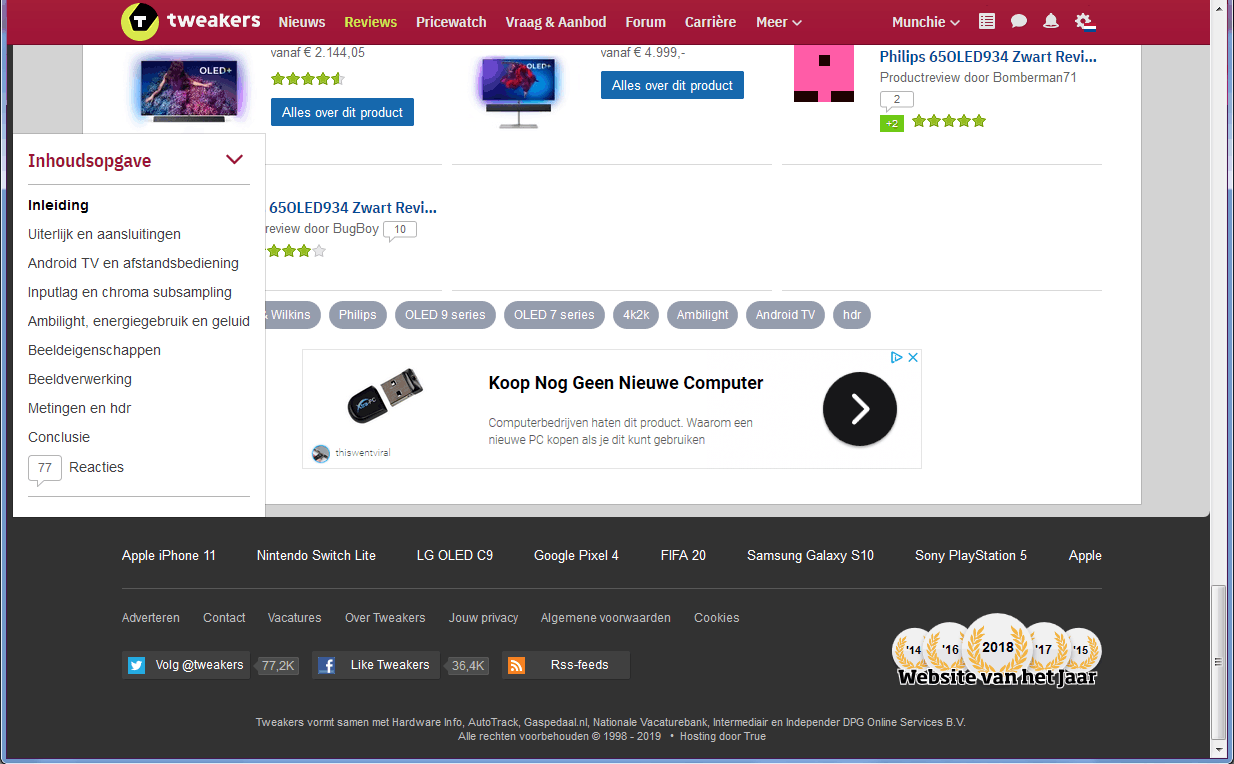Click the OLED 7 series tag
Image resolution: width=1234 pixels, height=764 pixels.
pos(554,315)
